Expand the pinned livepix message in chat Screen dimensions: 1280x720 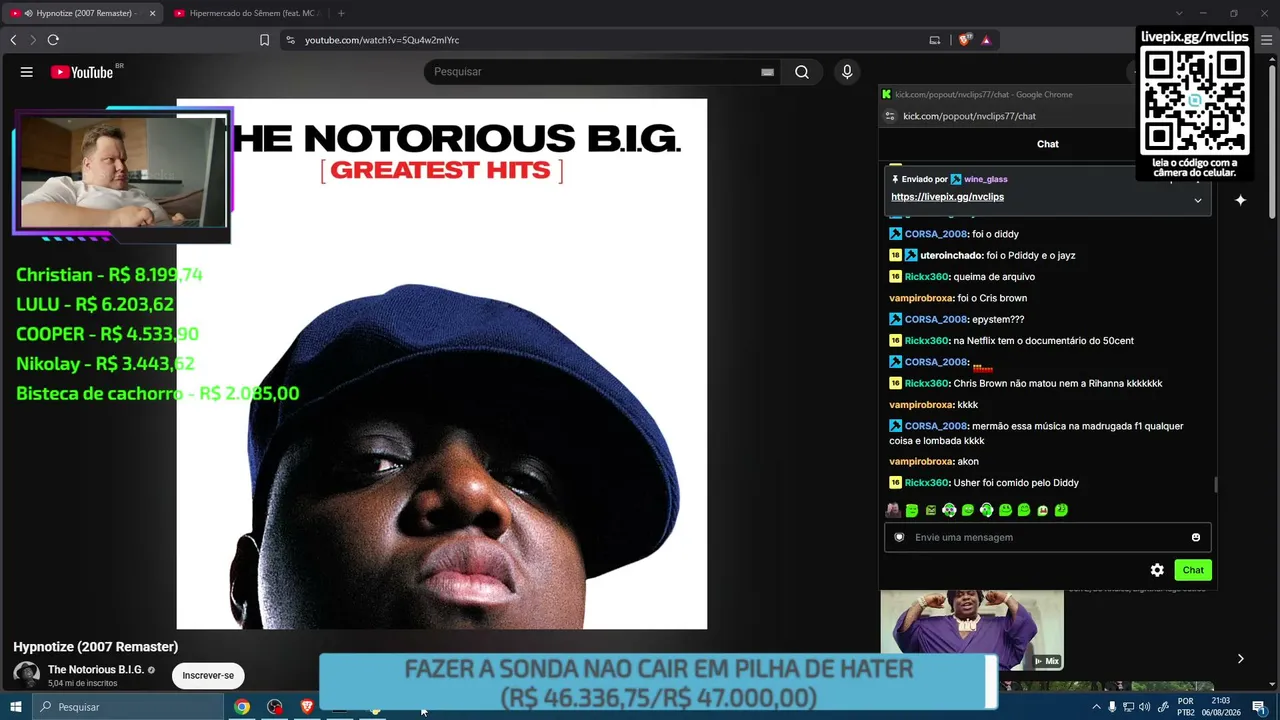coord(1197,200)
